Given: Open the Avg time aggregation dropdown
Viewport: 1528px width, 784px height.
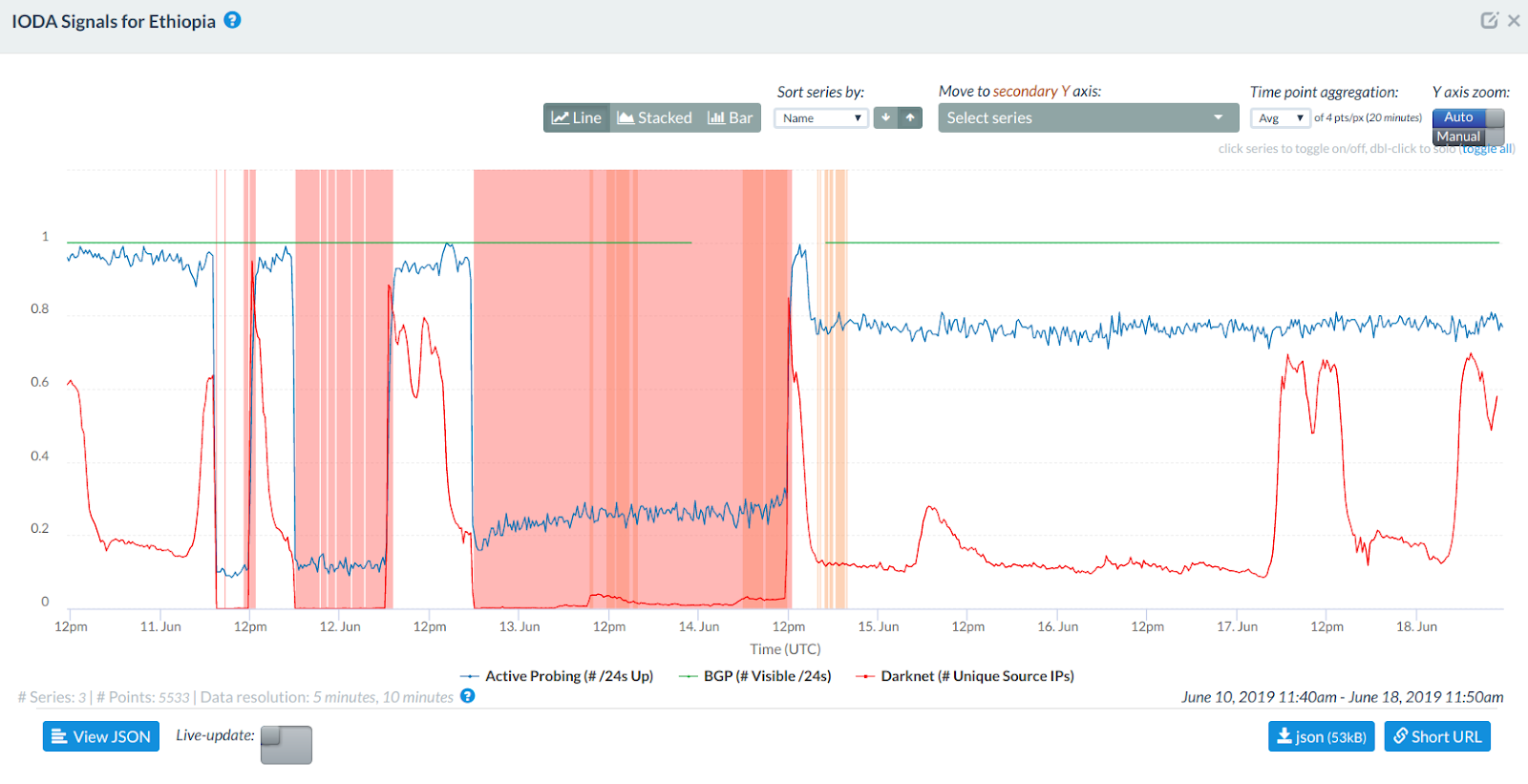Looking at the screenshot, I should tap(1280, 118).
